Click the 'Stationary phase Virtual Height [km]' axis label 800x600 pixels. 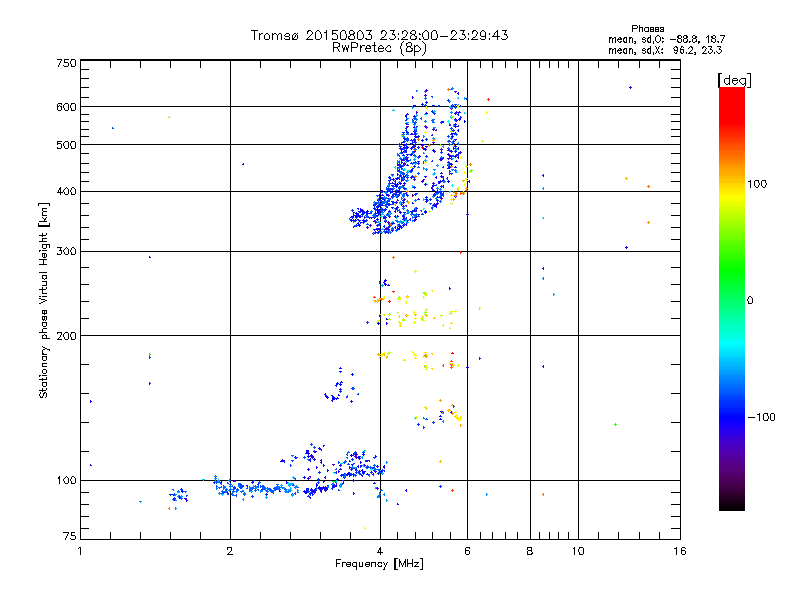click(43, 300)
